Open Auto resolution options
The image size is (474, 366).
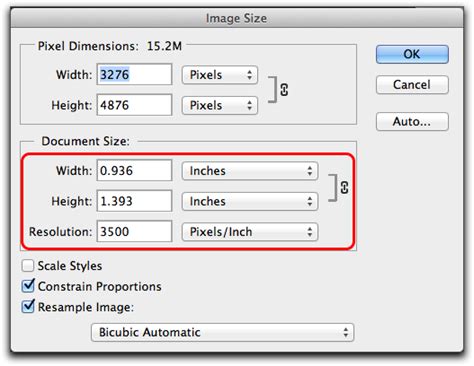click(412, 122)
